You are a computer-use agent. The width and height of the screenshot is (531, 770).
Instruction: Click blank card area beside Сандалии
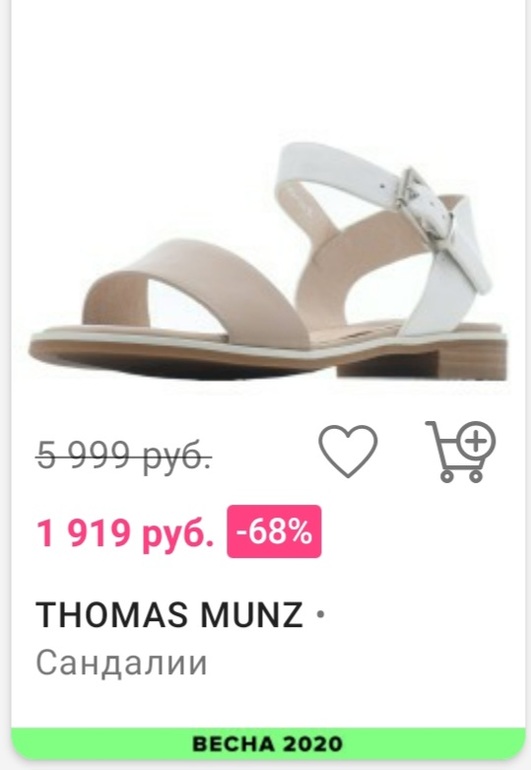point(363,663)
